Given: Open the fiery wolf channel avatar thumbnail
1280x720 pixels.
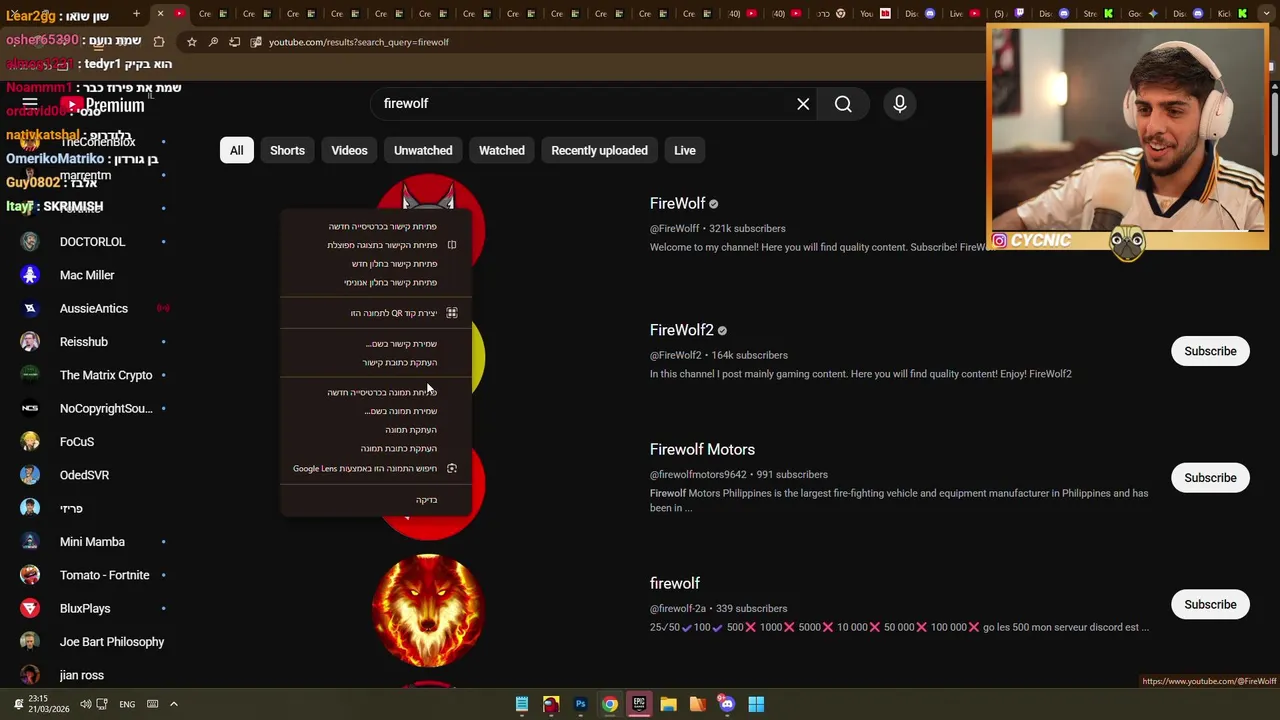Looking at the screenshot, I should tap(428, 611).
